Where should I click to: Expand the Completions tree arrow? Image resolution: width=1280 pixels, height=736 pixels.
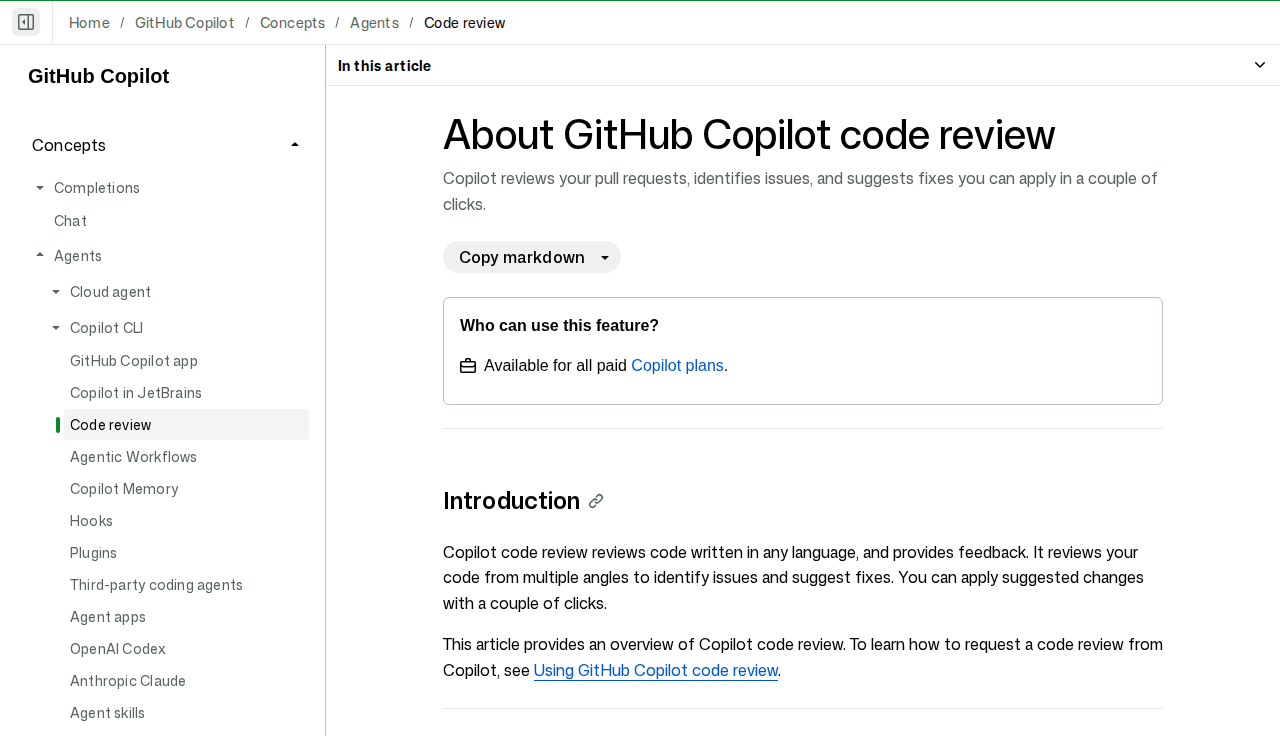(40, 188)
